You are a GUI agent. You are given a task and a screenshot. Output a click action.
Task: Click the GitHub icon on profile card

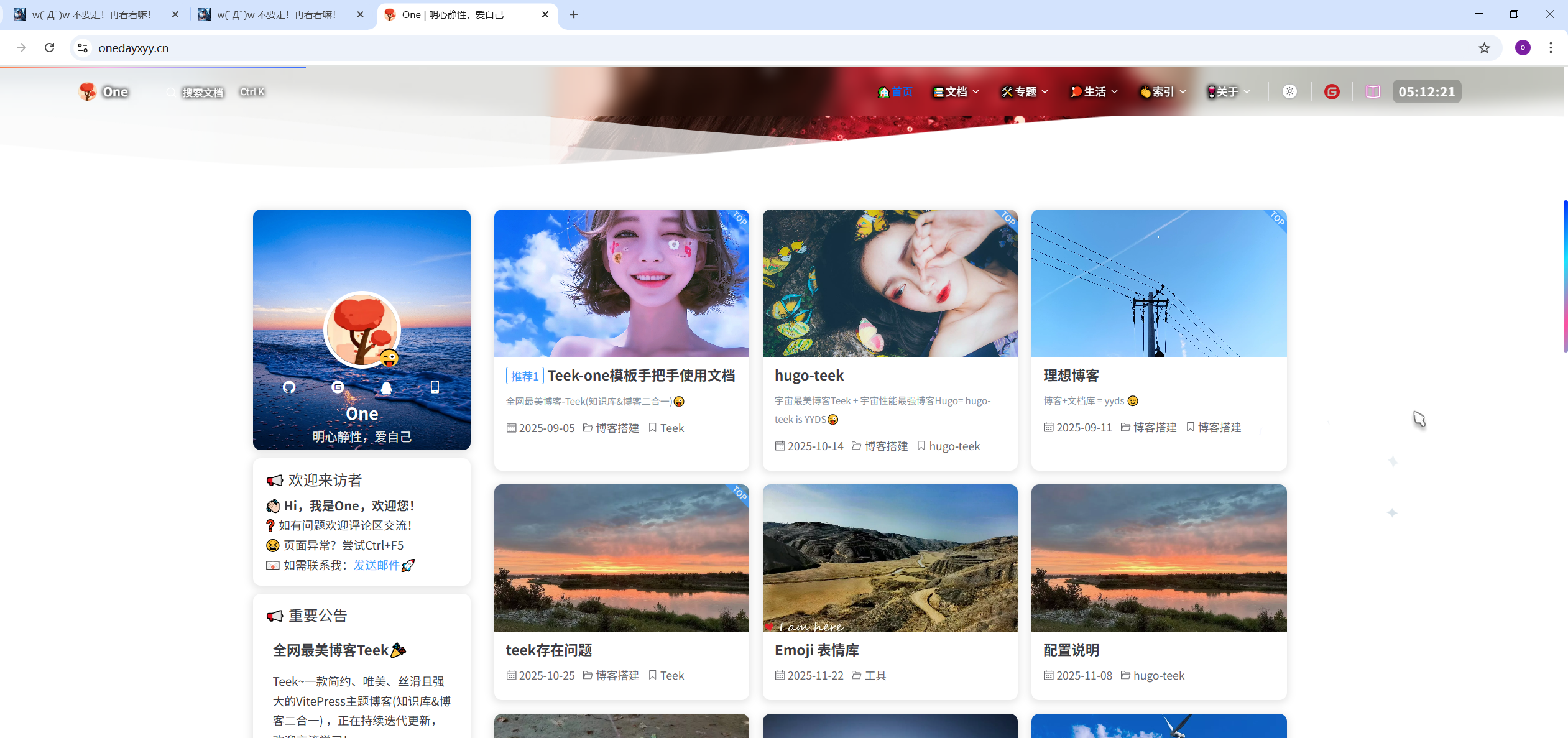point(289,387)
